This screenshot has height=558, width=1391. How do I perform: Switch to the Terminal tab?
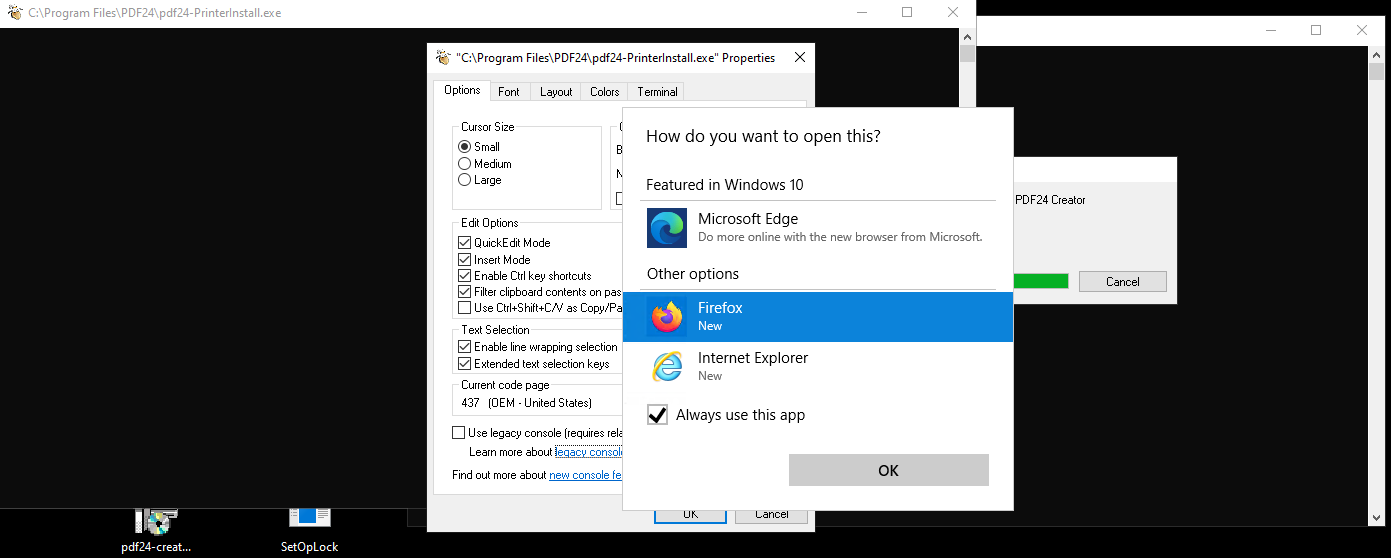pos(657,92)
